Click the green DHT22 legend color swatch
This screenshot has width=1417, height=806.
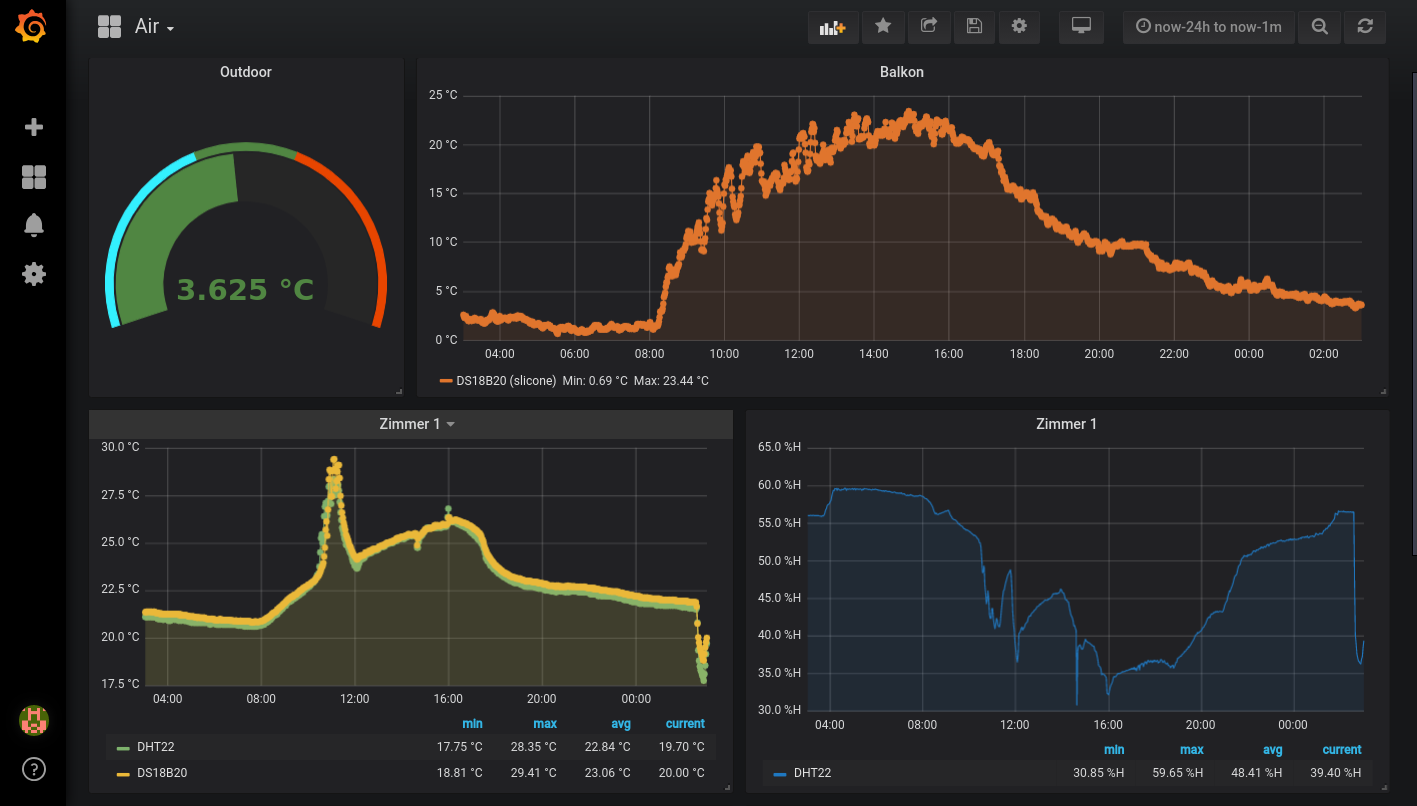tap(123, 748)
